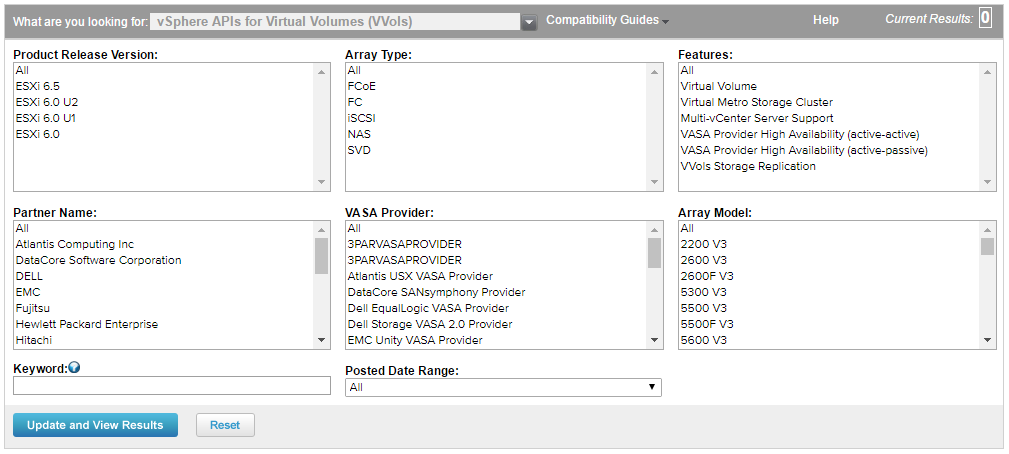Screen dimensions: 1009x454
Task: Select VVols Storage Replication feature
Action: pos(829,167)
